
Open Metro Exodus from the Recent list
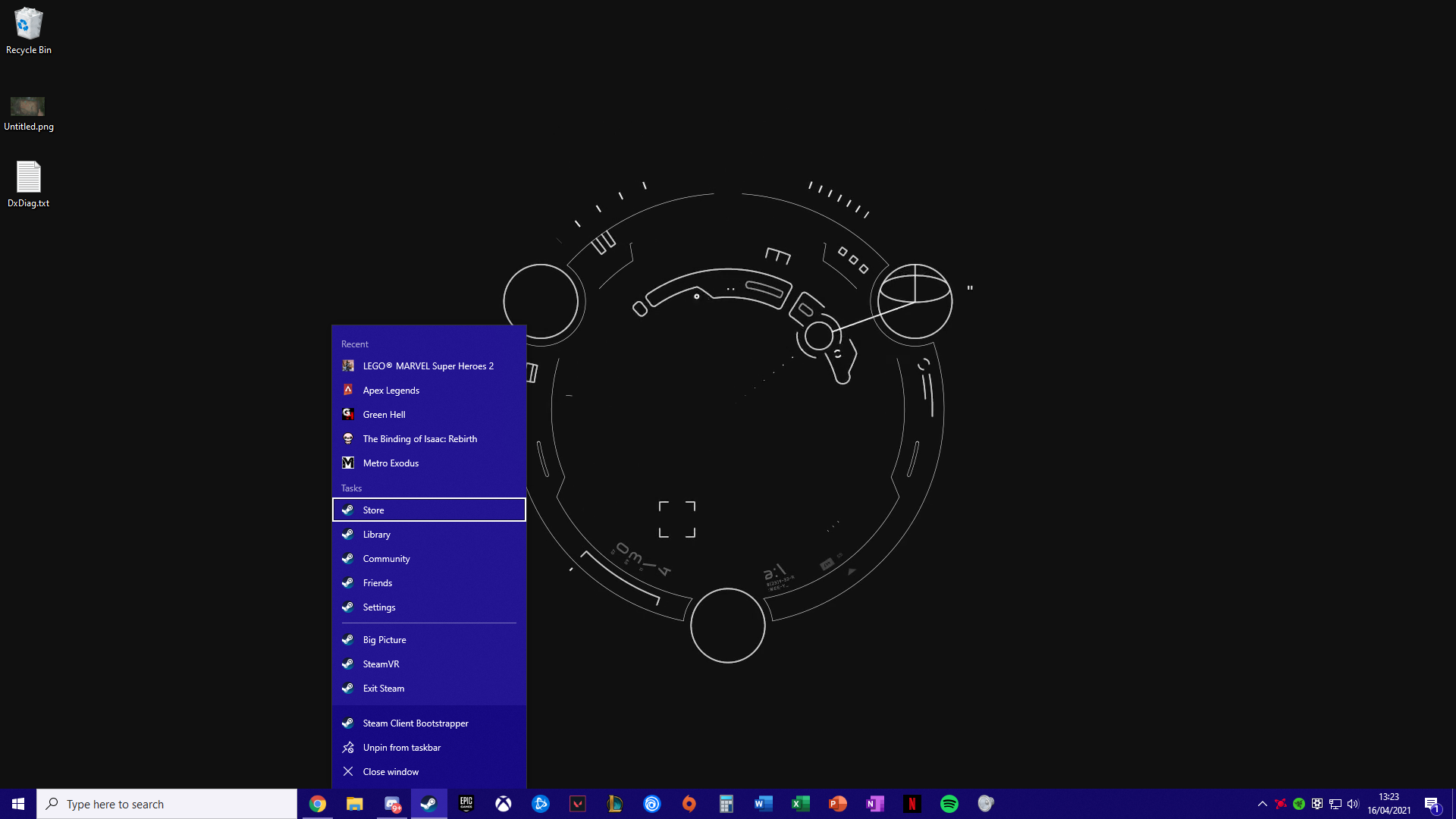tap(391, 463)
